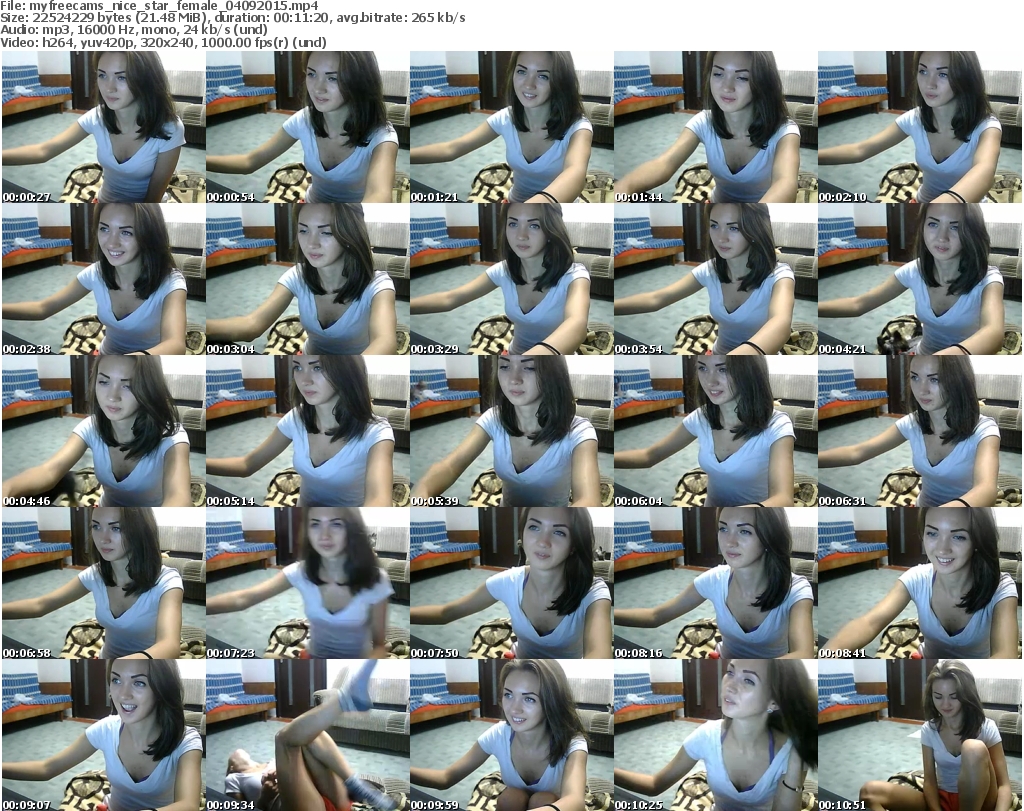Viewport: 1024px width, 811px height.
Task: Click the frame timestamped 00:05:14
Action: coord(308,431)
